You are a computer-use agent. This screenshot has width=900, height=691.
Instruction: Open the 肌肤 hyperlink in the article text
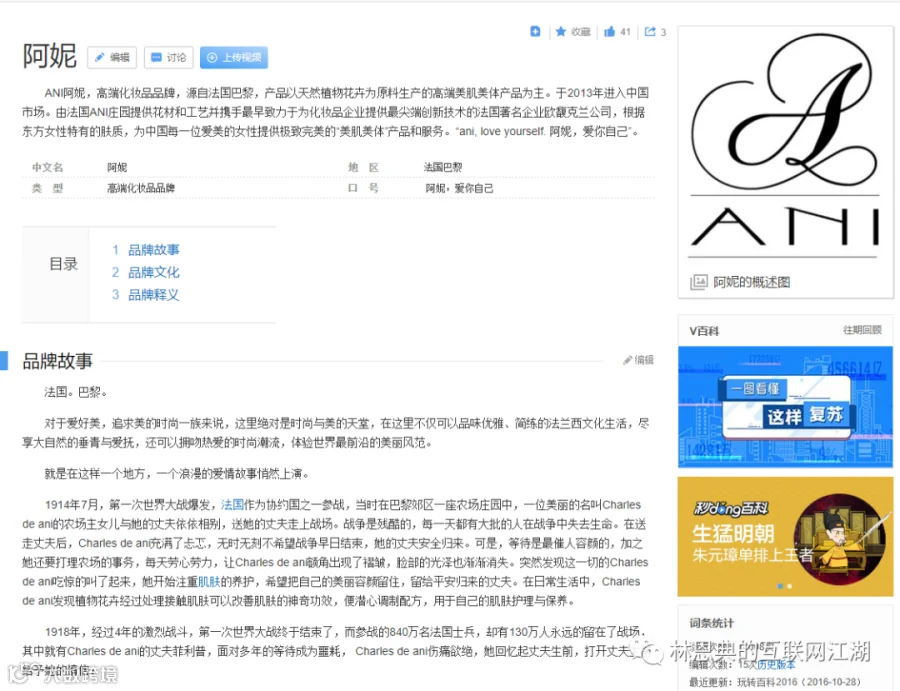pyautogui.click(x=209, y=581)
